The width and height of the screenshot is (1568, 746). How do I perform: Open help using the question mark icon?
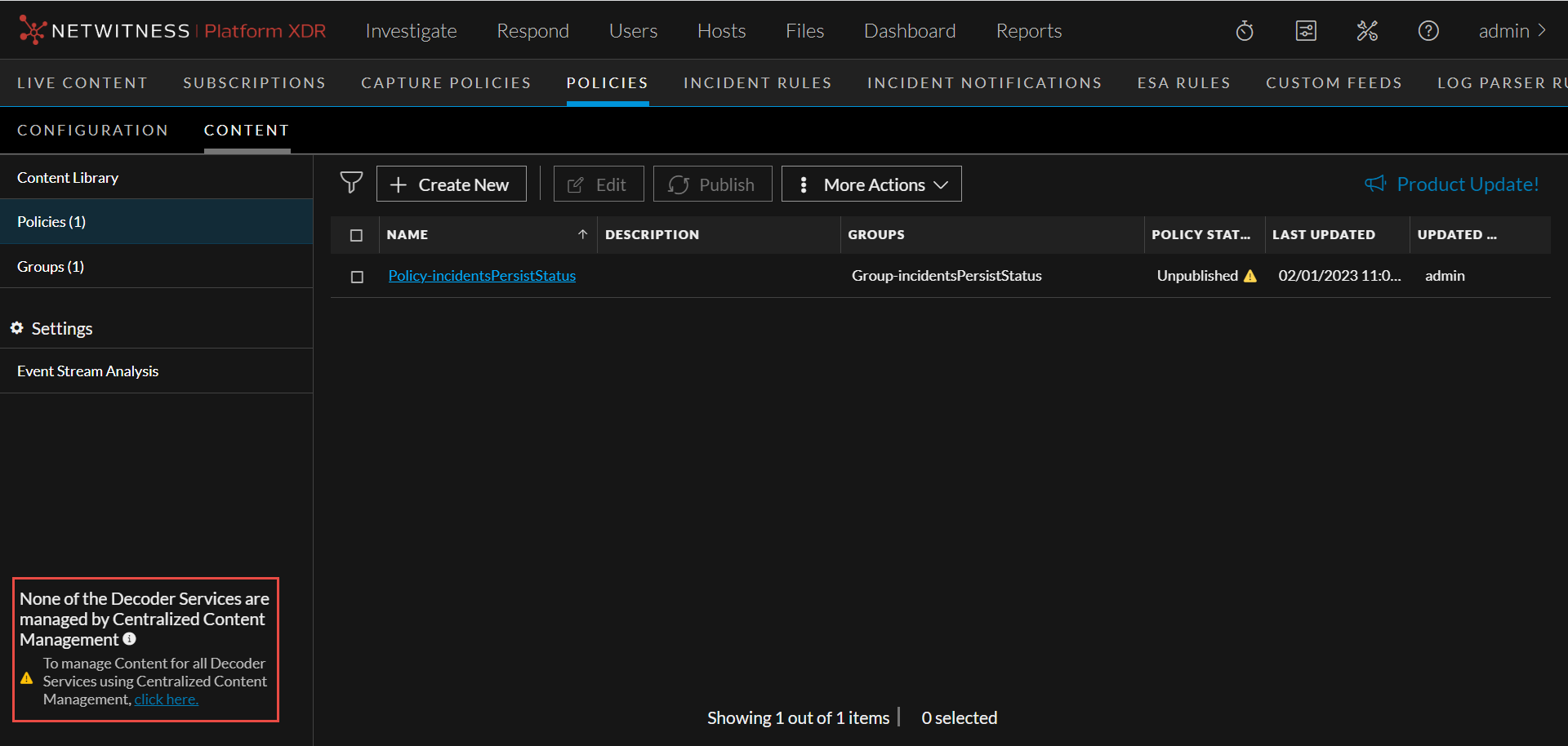pyautogui.click(x=1428, y=30)
